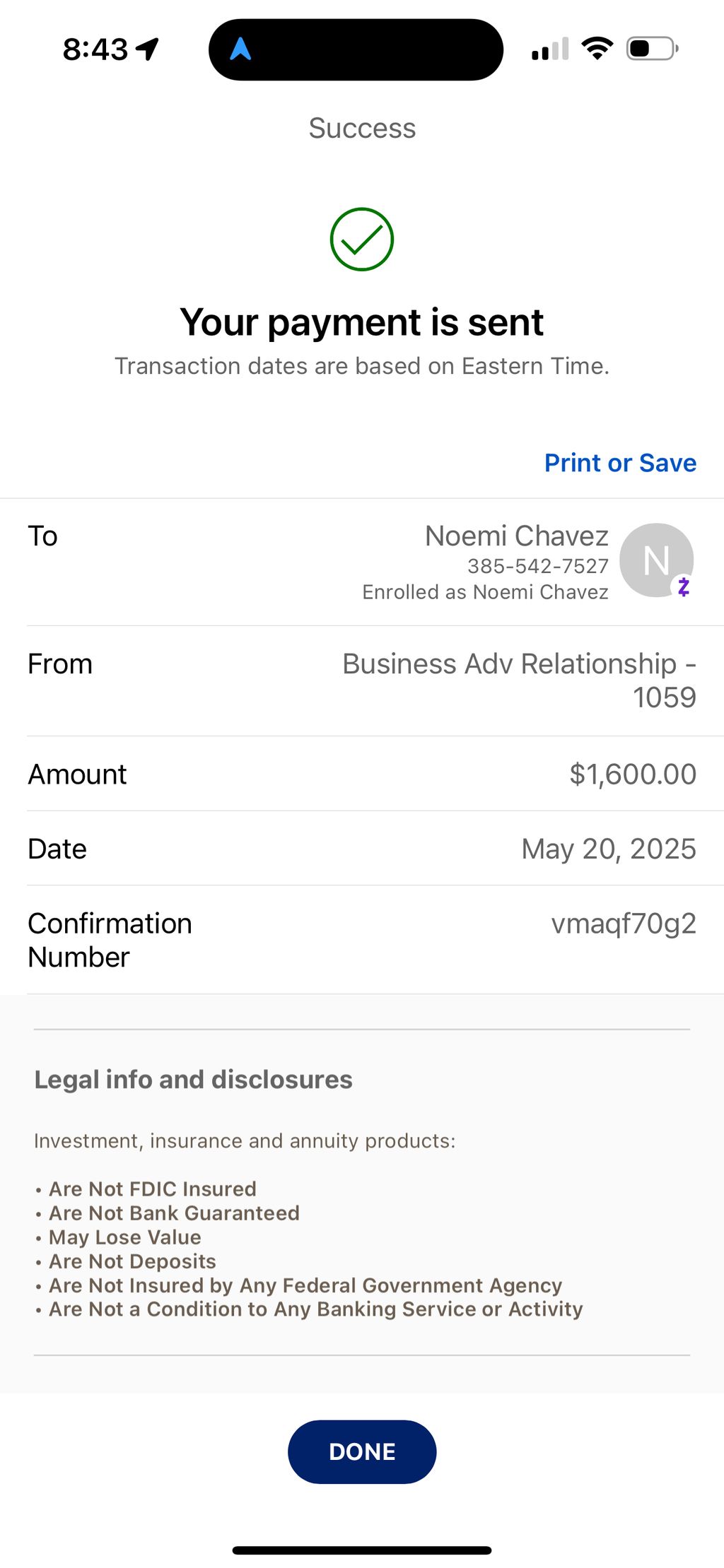The image size is (724, 1568).
Task: Tap the home indicator bar at bottom
Action: [362, 1550]
